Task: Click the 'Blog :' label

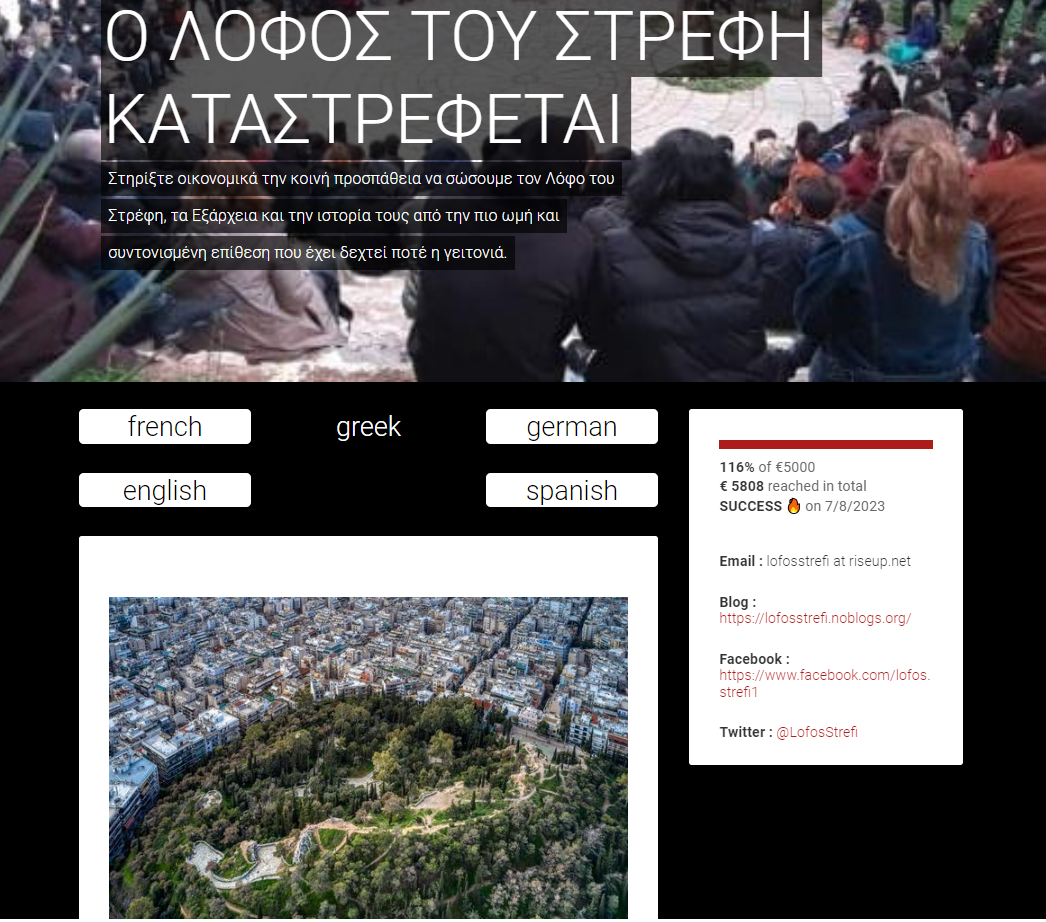Action: (738, 602)
